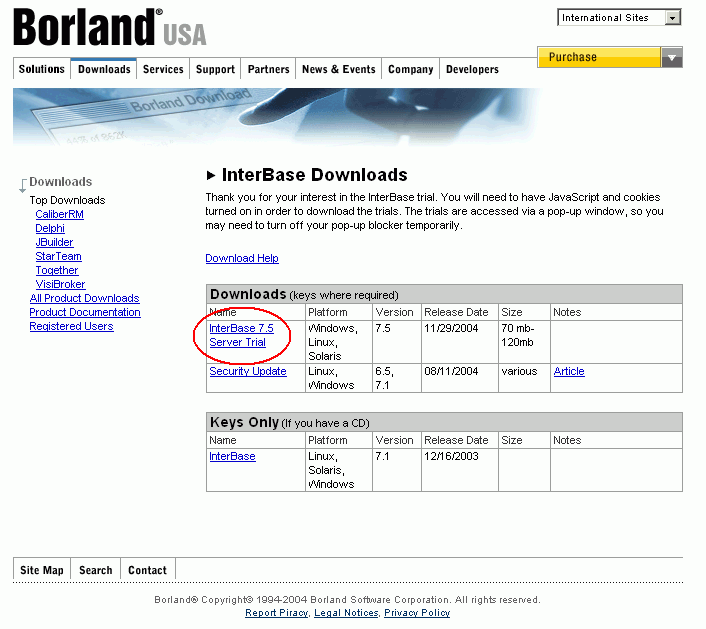Open the Article notes link
This screenshot has height=629, width=706.
569,371
